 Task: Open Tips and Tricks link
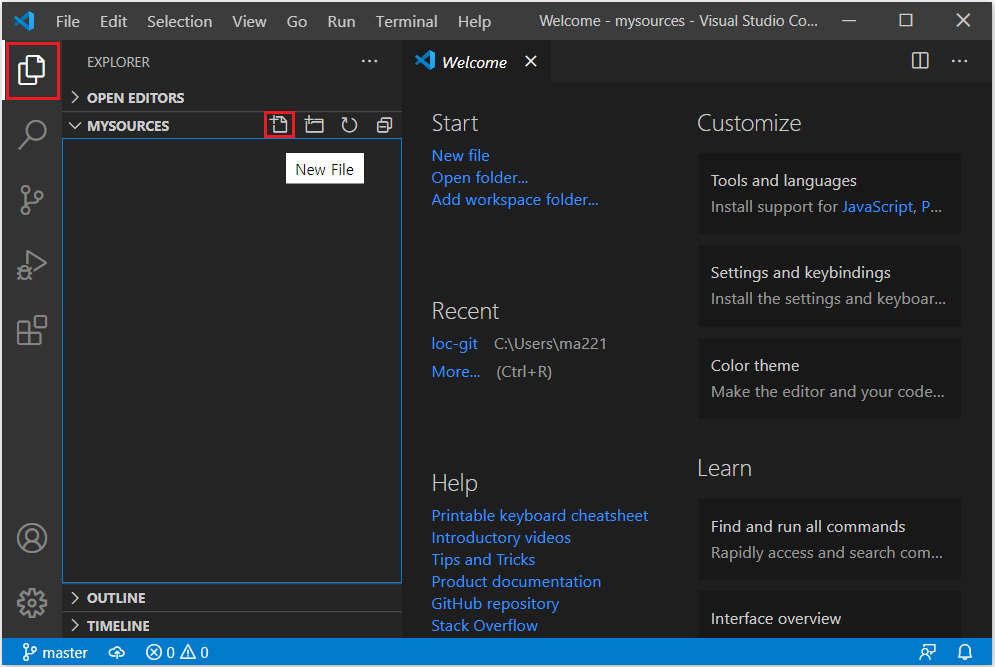click(483, 560)
